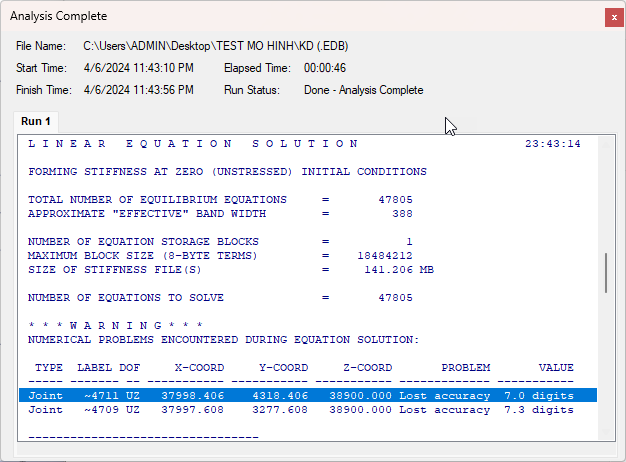Close the Analysis Complete dialog
Viewport: 626px width, 462px height.
[x=612, y=17]
